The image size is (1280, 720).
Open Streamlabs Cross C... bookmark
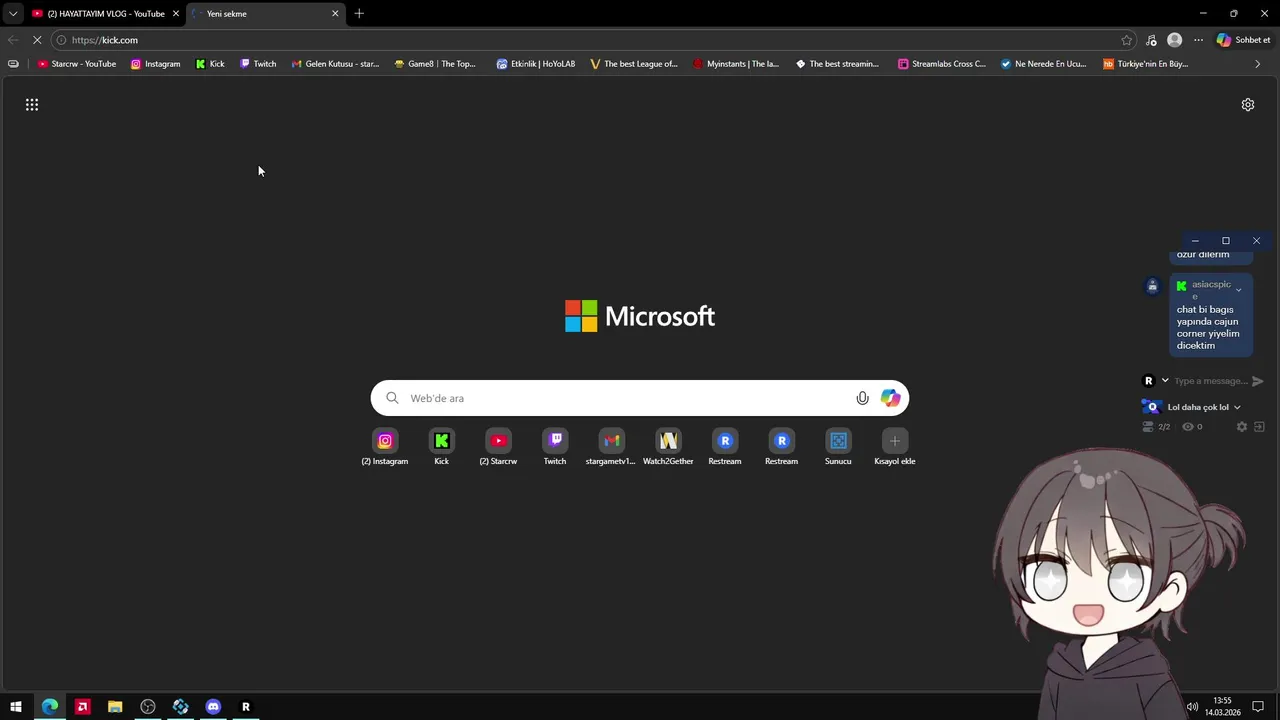tap(942, 64)
